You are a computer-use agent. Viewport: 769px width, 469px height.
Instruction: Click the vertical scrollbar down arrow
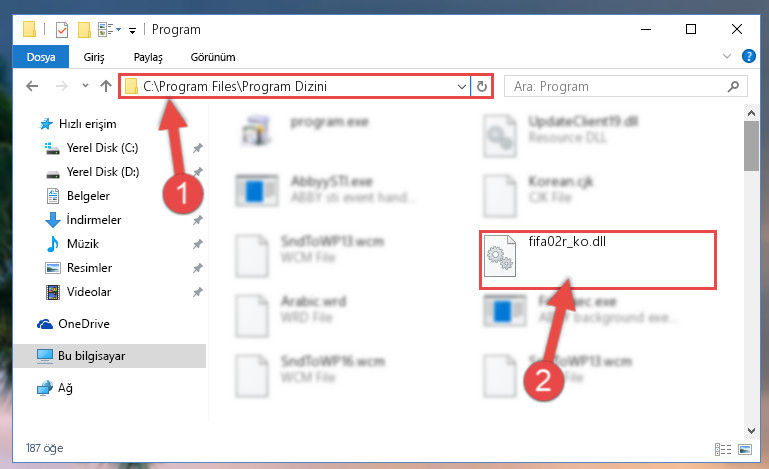coord(751,431)
